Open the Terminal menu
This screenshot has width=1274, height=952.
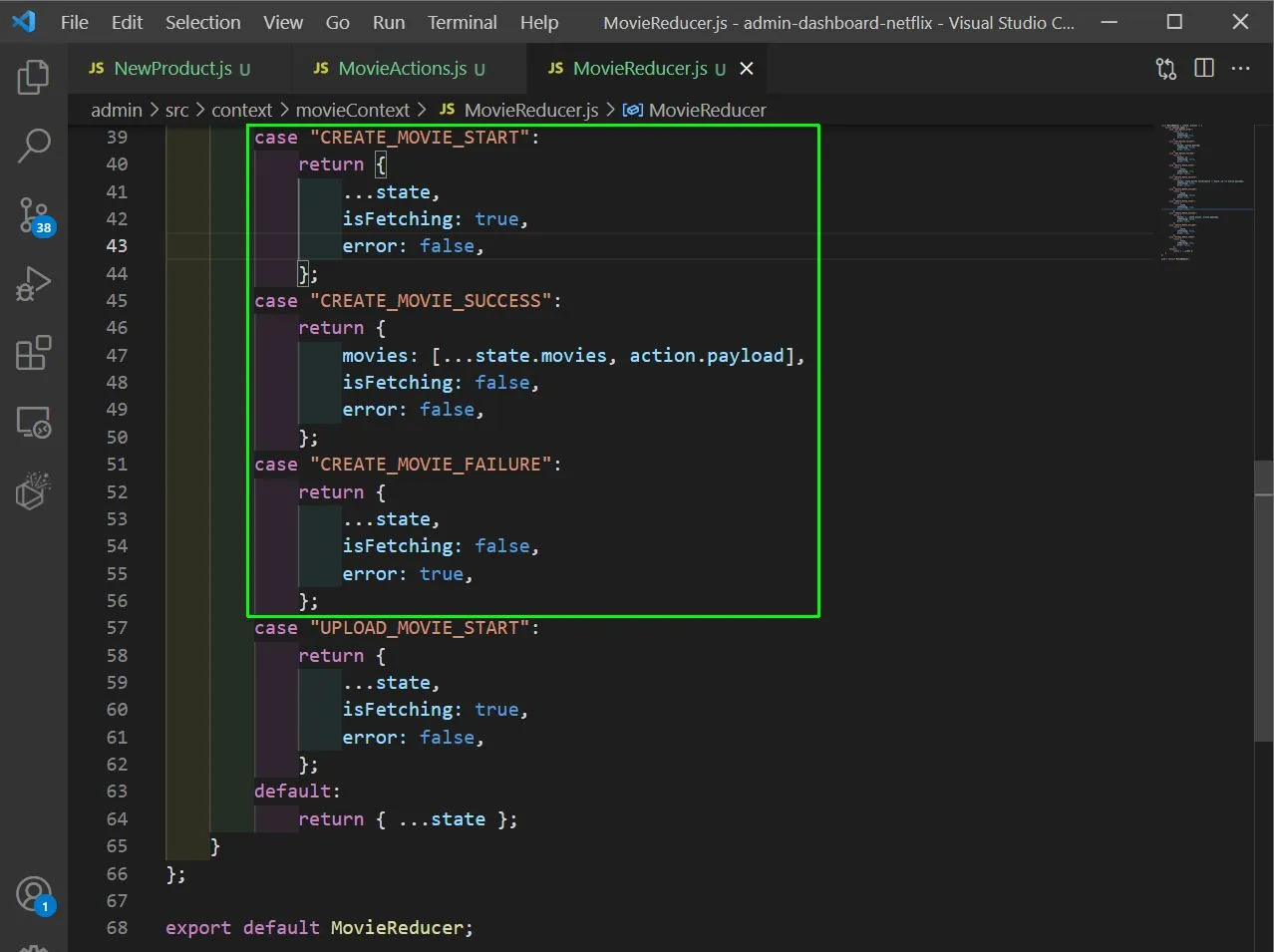pos(463,22)
